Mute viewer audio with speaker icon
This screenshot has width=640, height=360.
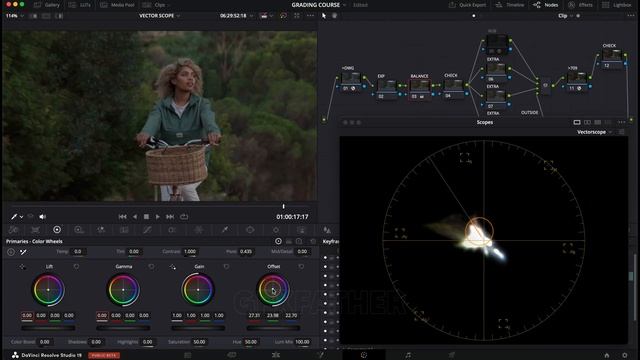tap(42, 217)
